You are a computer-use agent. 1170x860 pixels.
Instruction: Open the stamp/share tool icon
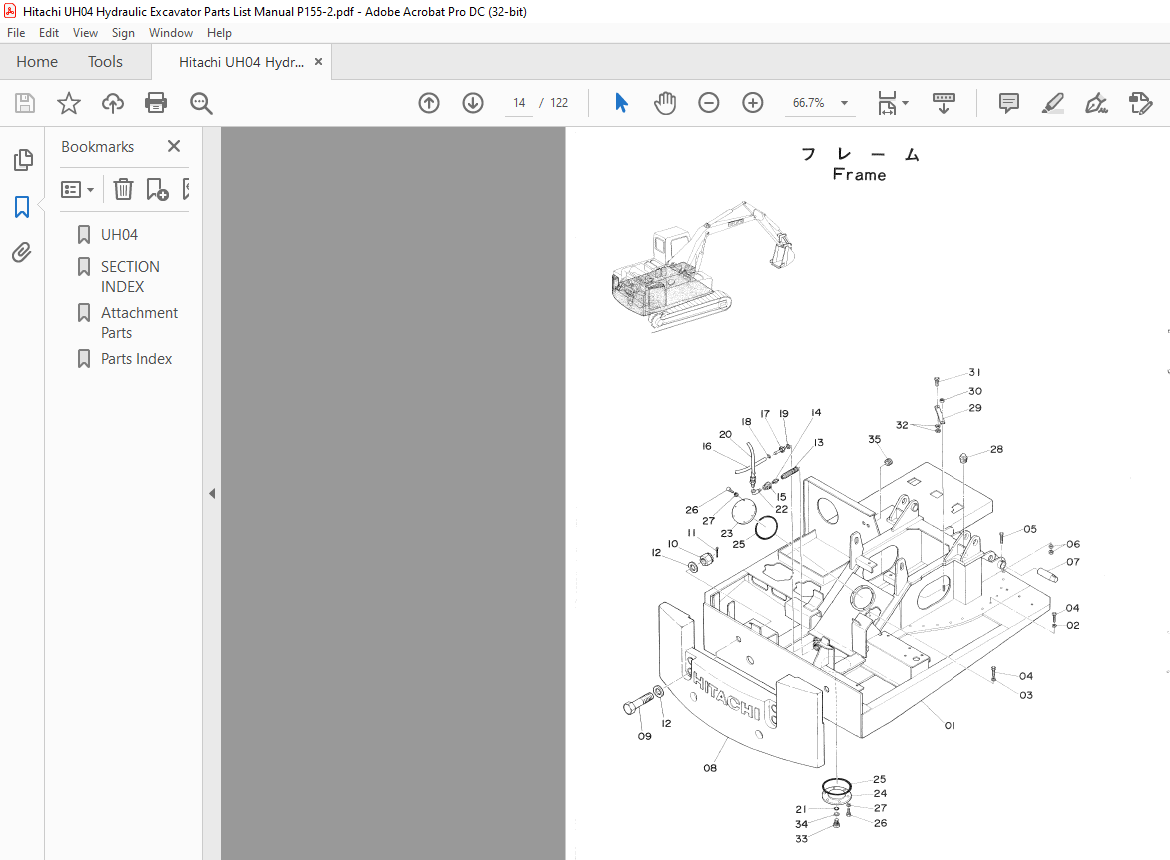point(1141,103)
